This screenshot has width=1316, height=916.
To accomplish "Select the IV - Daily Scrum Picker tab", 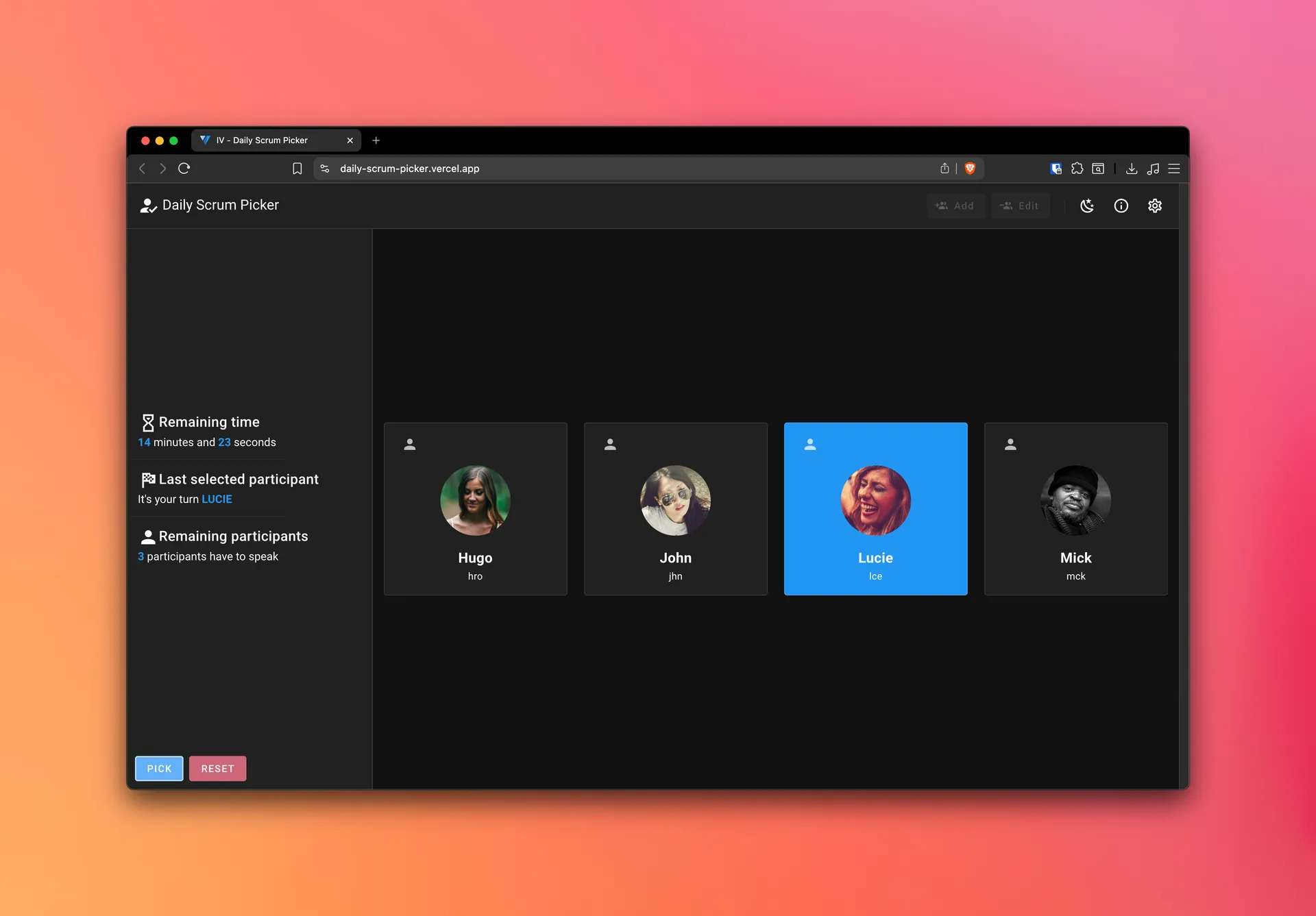I will (276, 140).
